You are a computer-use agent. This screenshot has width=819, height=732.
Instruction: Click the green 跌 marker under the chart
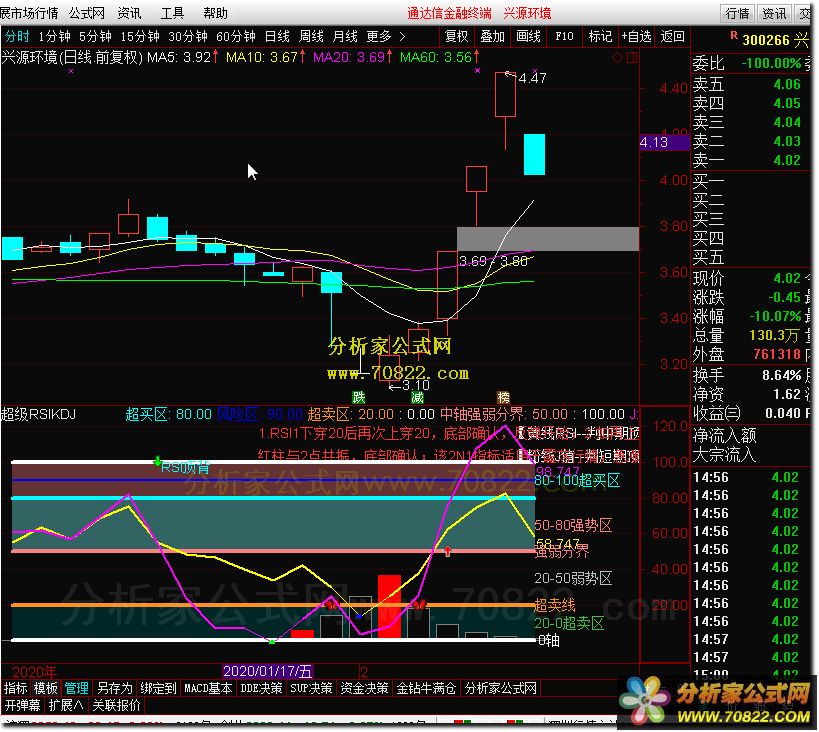[358, 398]
